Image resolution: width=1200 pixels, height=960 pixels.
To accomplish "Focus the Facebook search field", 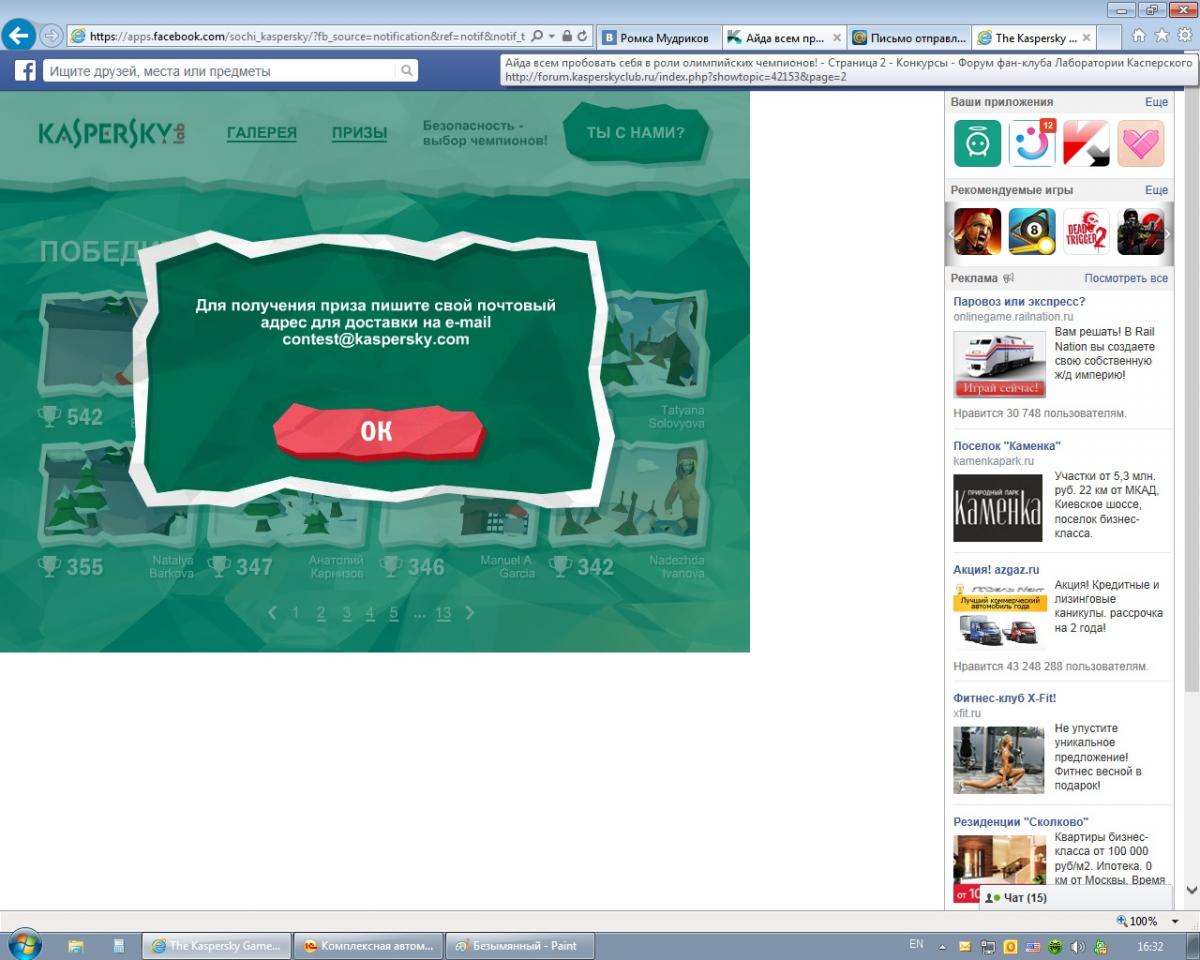I will 220,71.
